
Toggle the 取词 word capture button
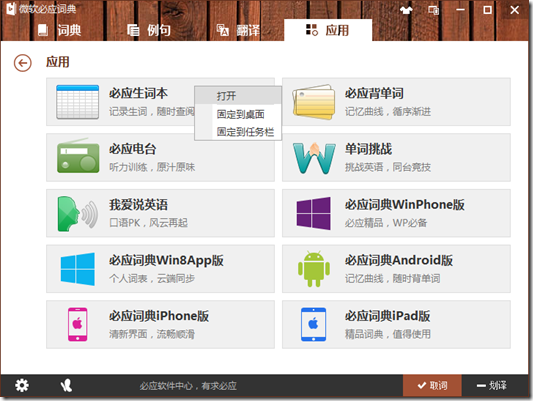point(432,385)
